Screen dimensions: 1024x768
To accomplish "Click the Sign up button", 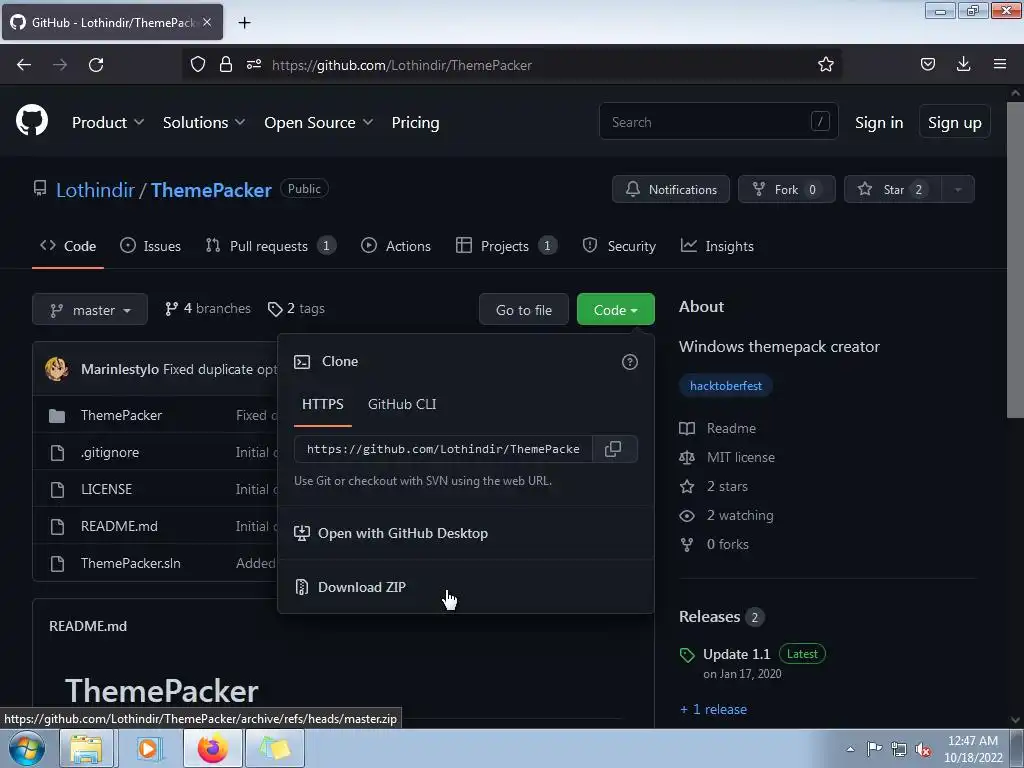I will pyautogui.click(x=954, y=122).
